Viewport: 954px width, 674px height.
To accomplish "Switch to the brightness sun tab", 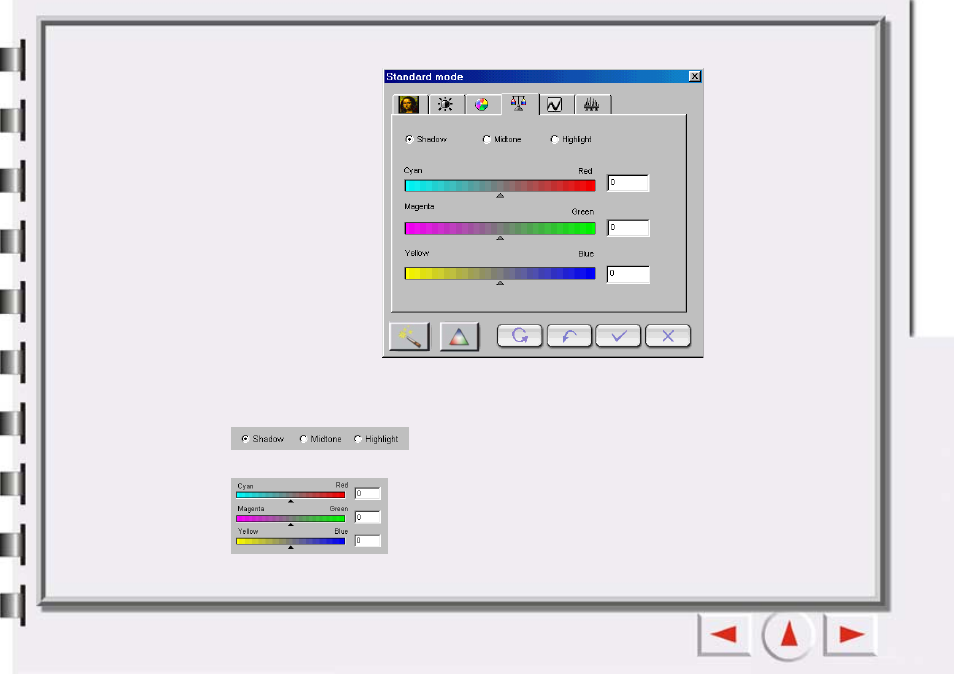I will click(445, 105).
